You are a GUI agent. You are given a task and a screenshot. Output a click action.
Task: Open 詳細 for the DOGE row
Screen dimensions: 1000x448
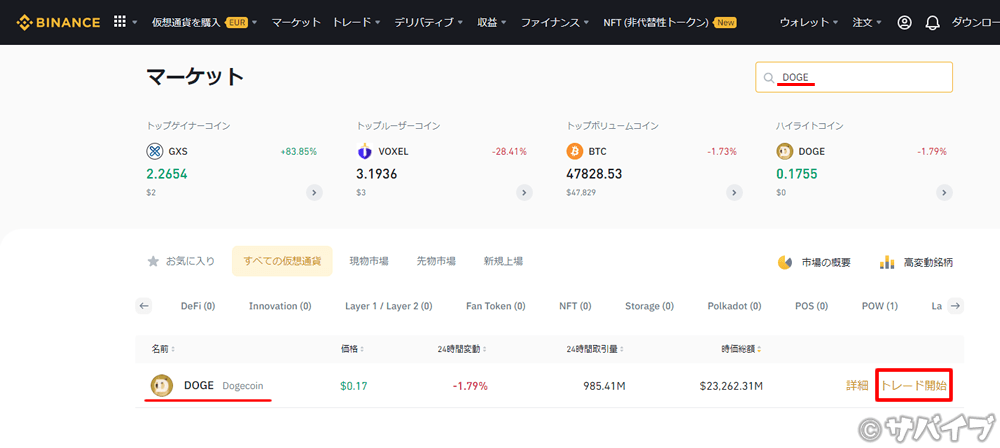[x=857, y=385]
